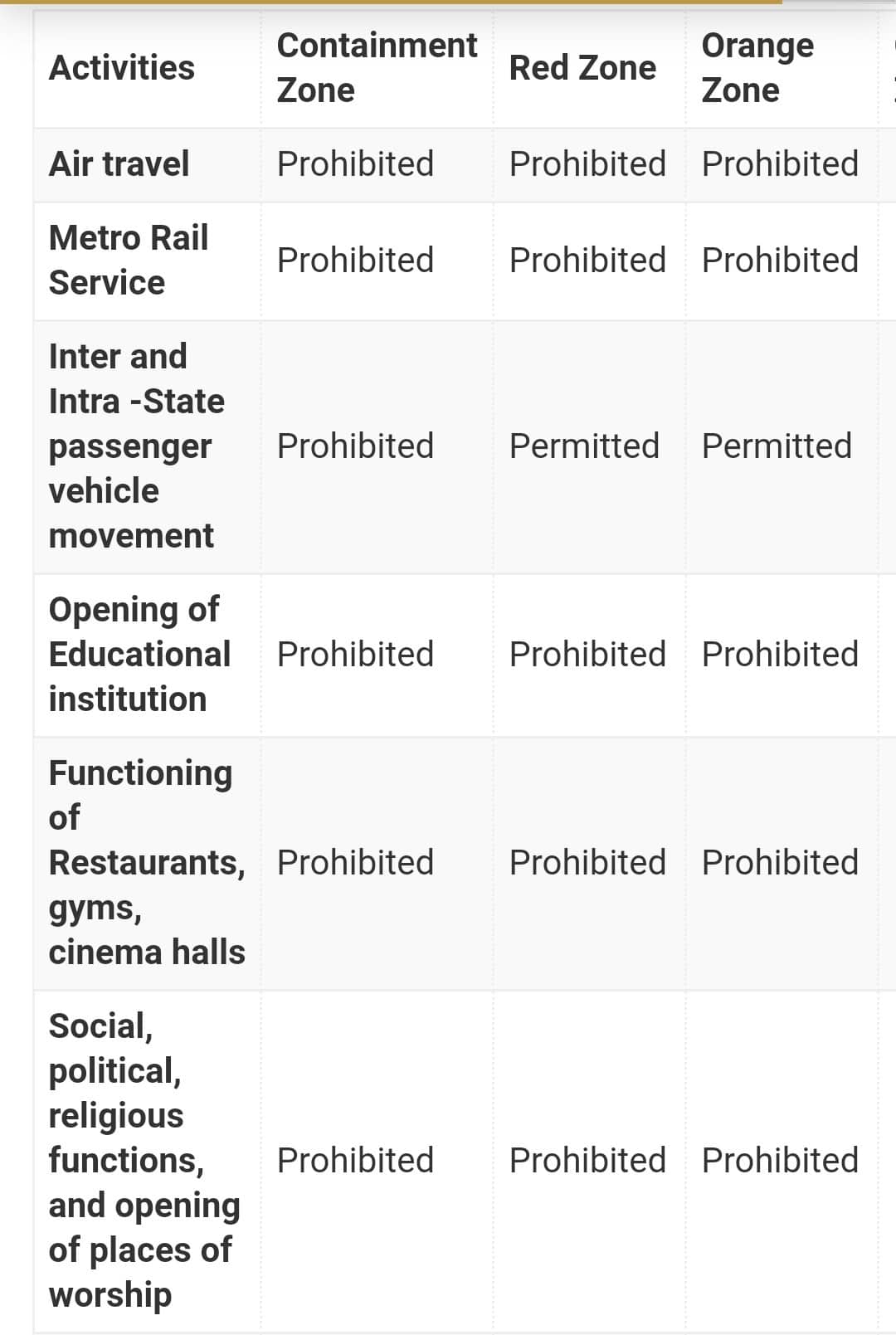Select Containment Zone Prohibited cell for Air travel

tap(355, 163)
